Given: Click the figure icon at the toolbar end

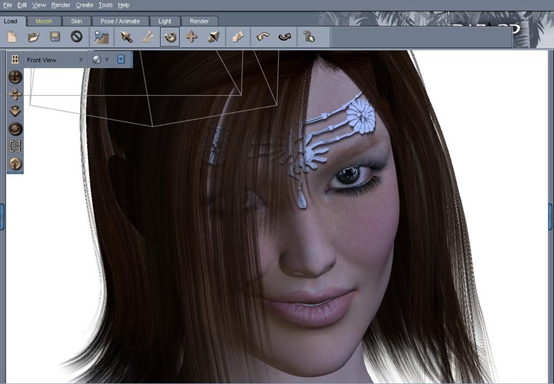Looking at the screenshot, I should [x=309, y=37].
